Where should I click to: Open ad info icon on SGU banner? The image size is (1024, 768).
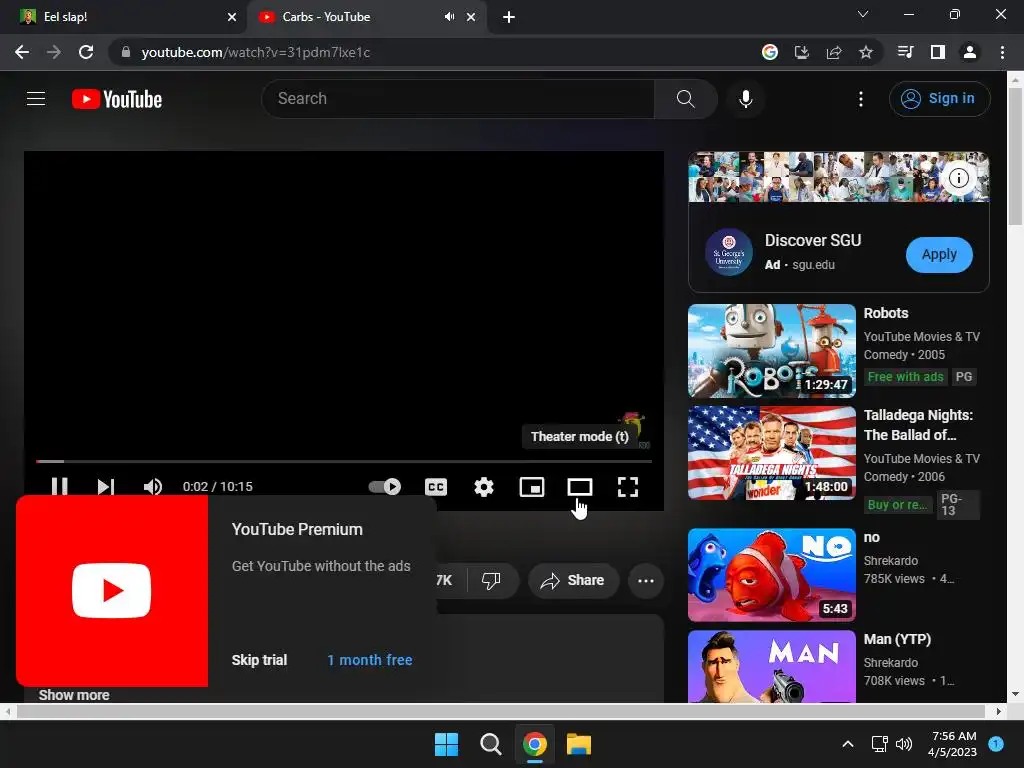[x=958, y=178]
